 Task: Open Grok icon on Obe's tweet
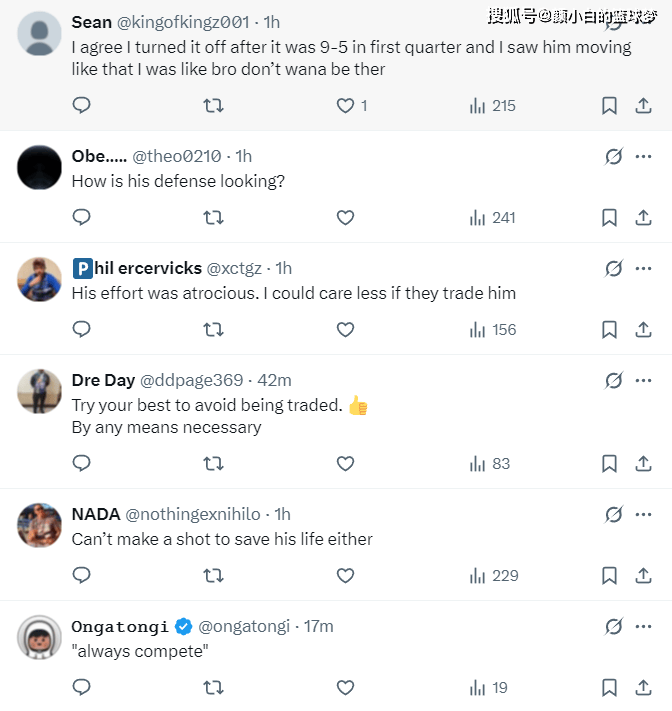(614, 157)
